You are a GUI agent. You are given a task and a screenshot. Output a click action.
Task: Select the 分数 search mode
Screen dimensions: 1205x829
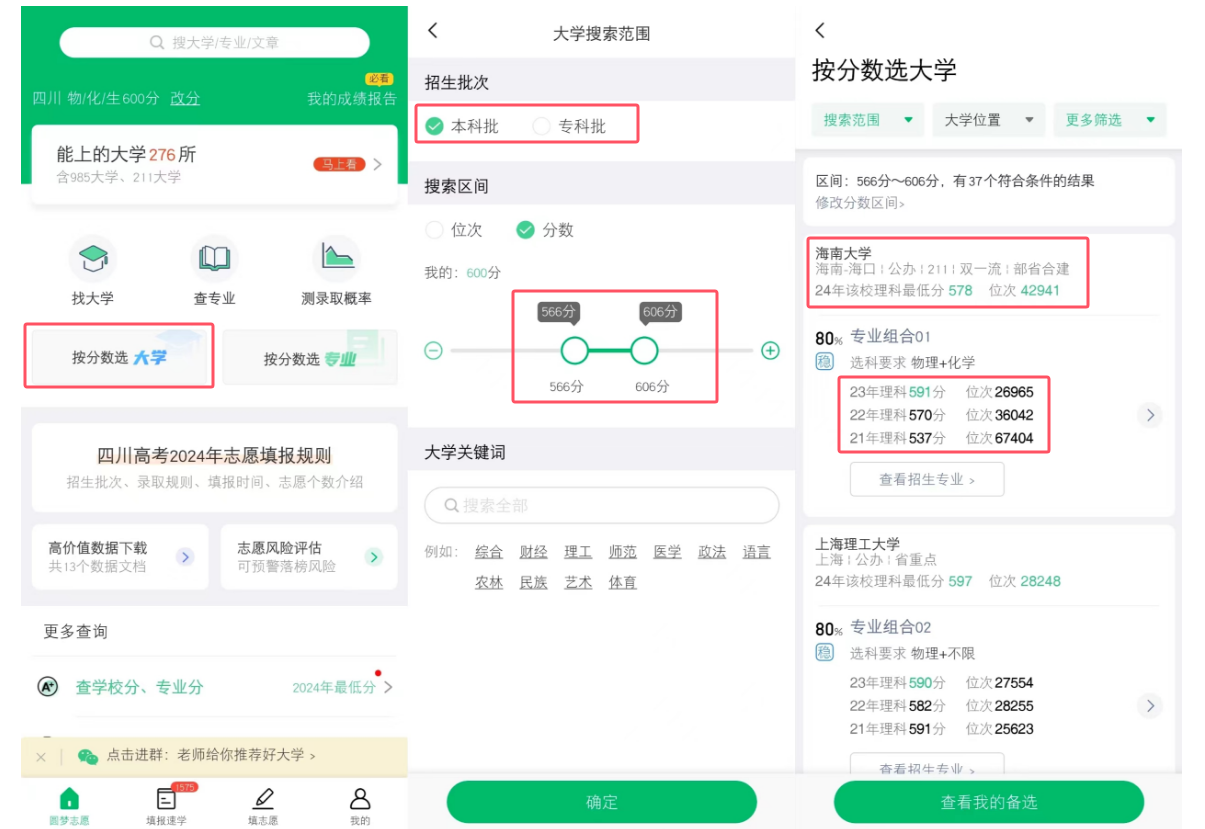(526, 230)
